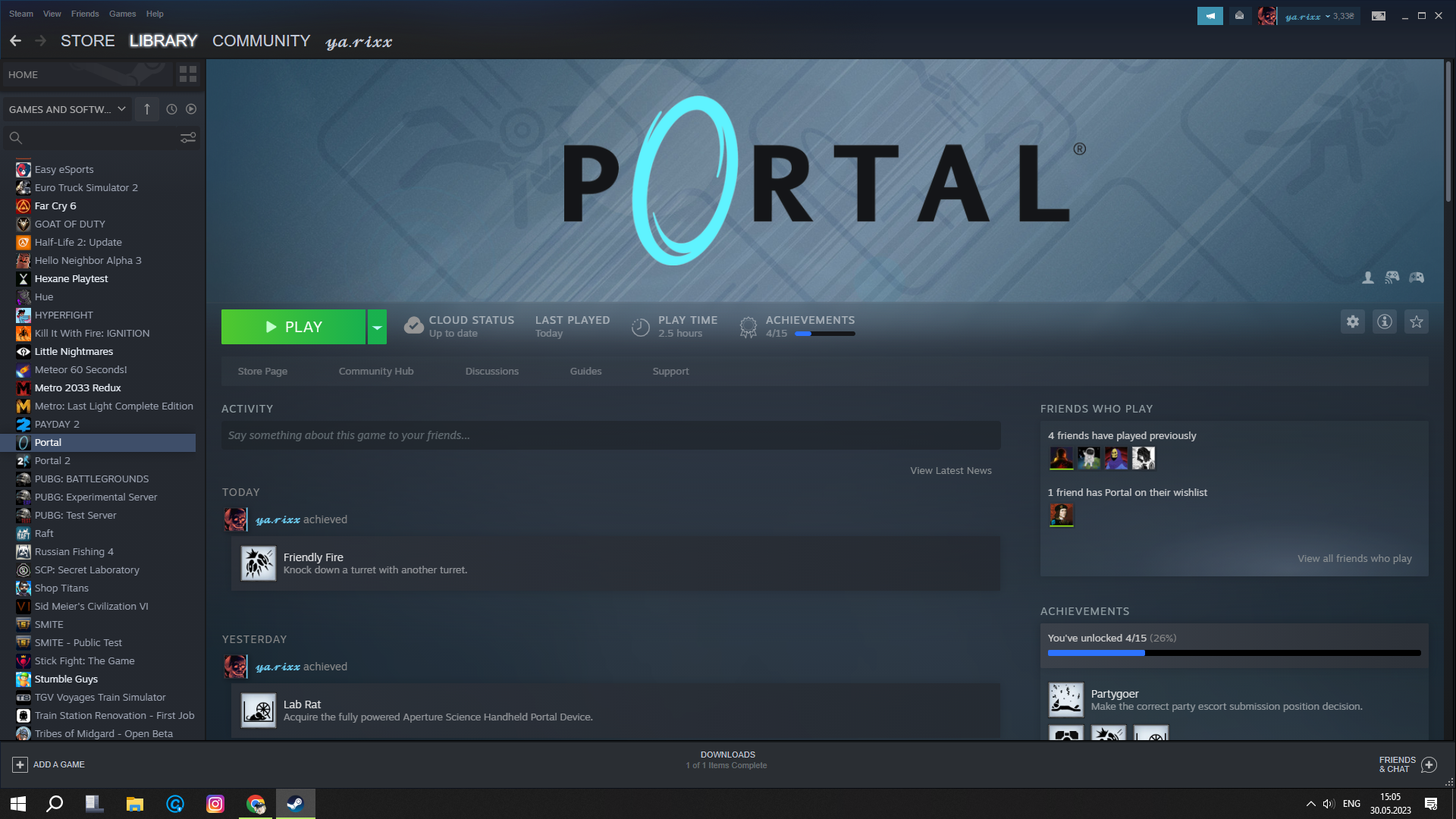Screen dimensions: 1456x819
Task: Open Portal's Support link
Action: tap(671, 371)
